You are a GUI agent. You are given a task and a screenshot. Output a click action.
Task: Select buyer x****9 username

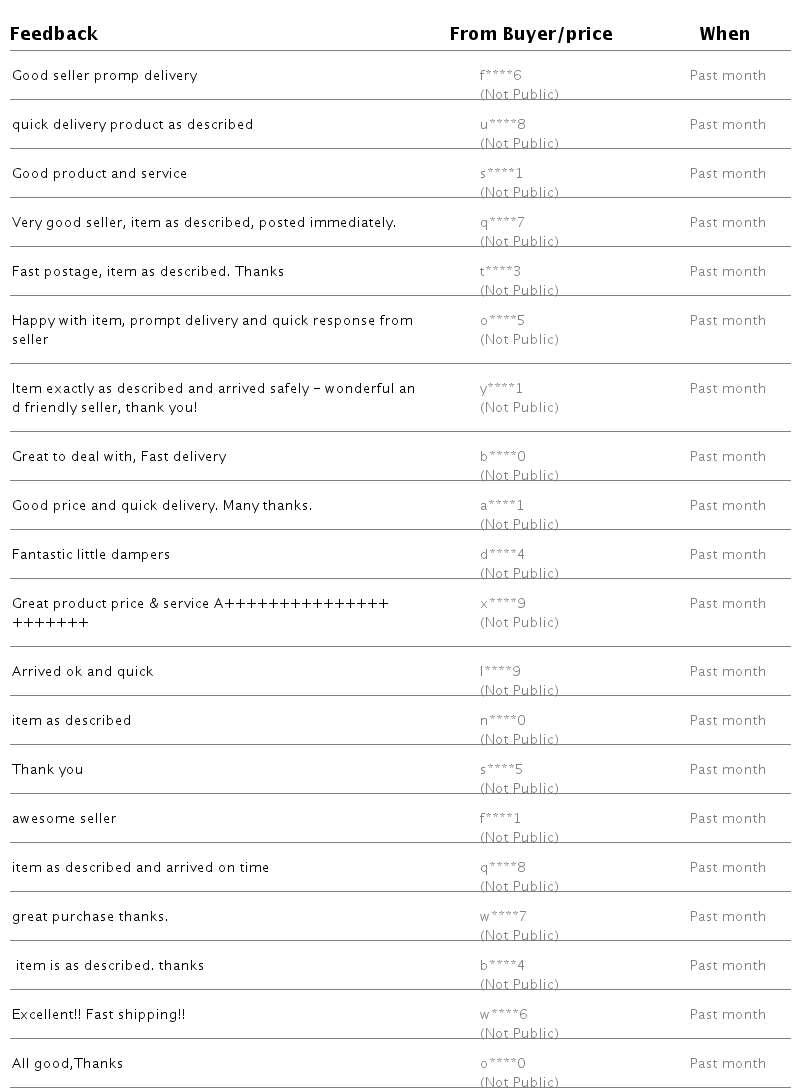pyautogui.click(x=502, y=604)
